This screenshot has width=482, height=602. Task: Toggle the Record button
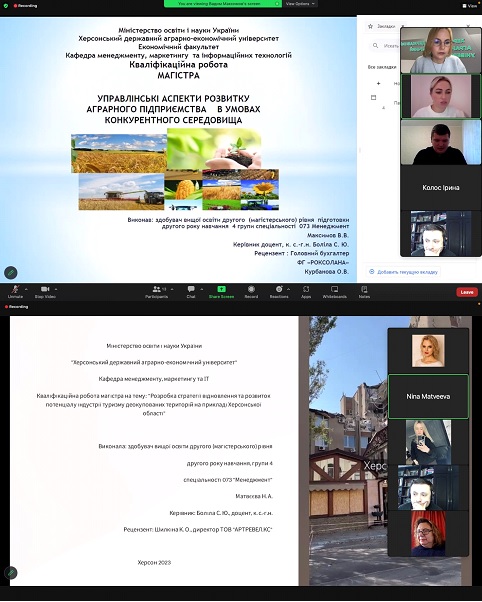click(251, 292)
